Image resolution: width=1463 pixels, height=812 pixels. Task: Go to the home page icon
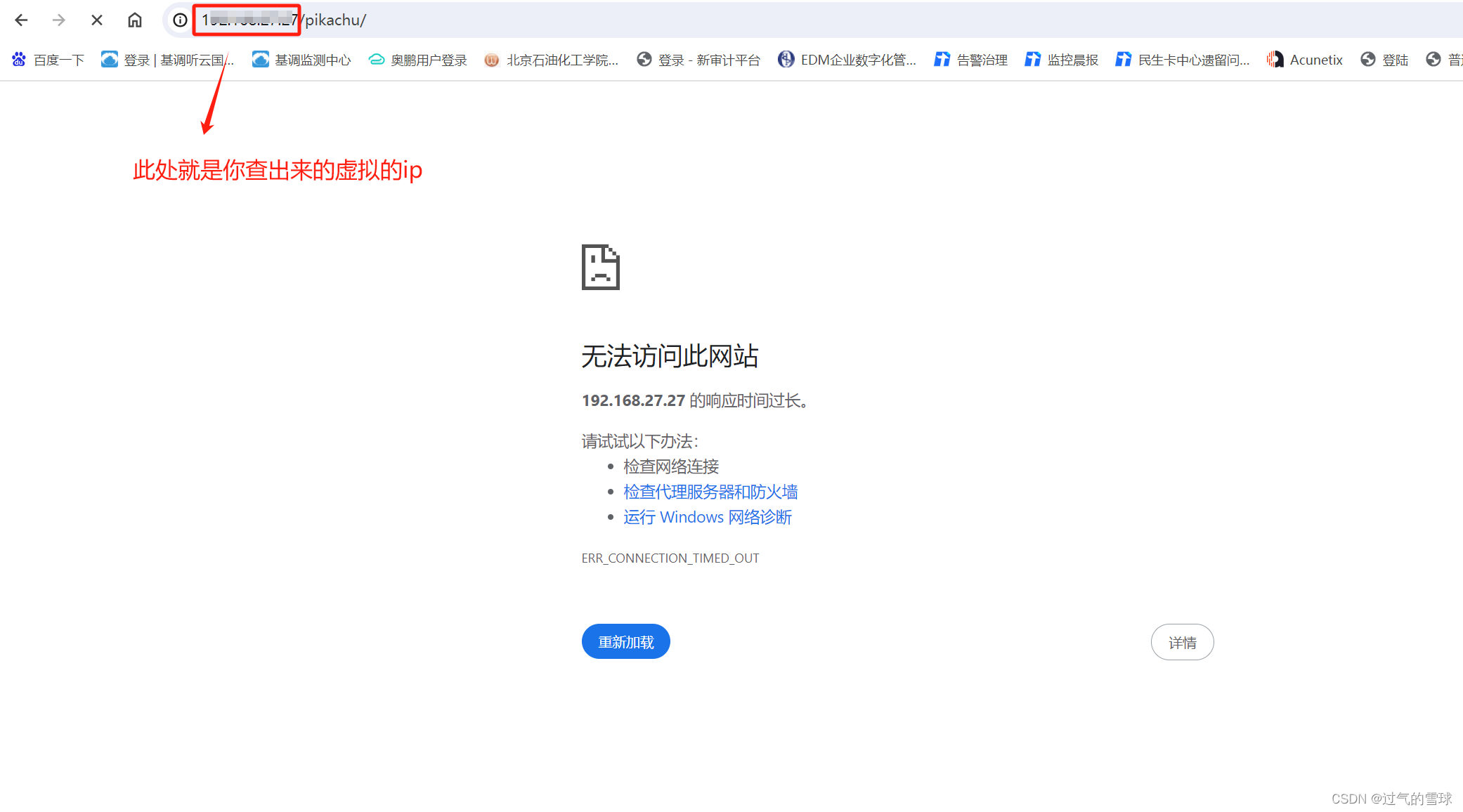coord(135,20)
